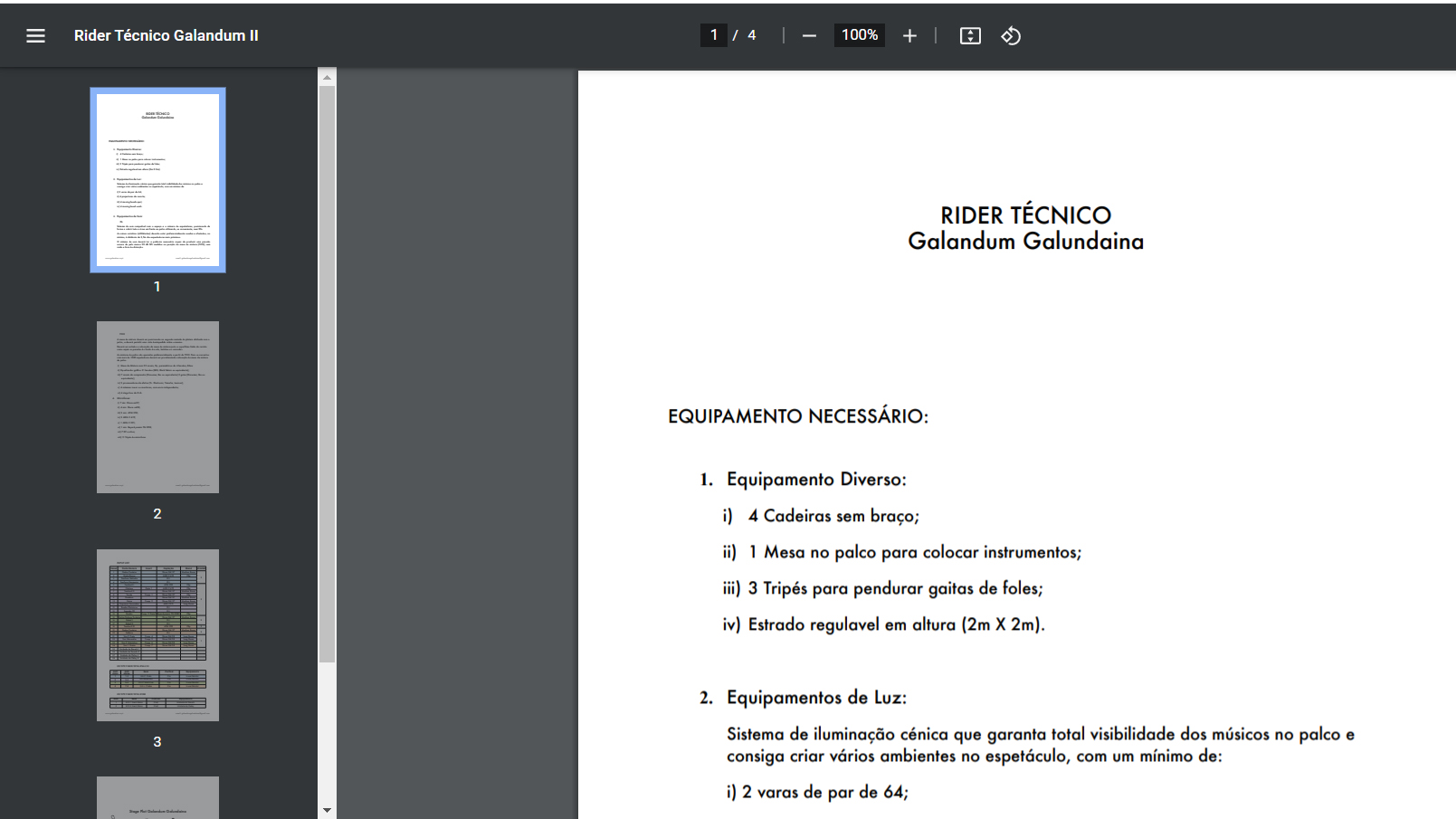The width and height of the screenshot is (1456, 819).
Task: Click the sidebar scrollbar up arrow
Action: (x=327, y=77)
